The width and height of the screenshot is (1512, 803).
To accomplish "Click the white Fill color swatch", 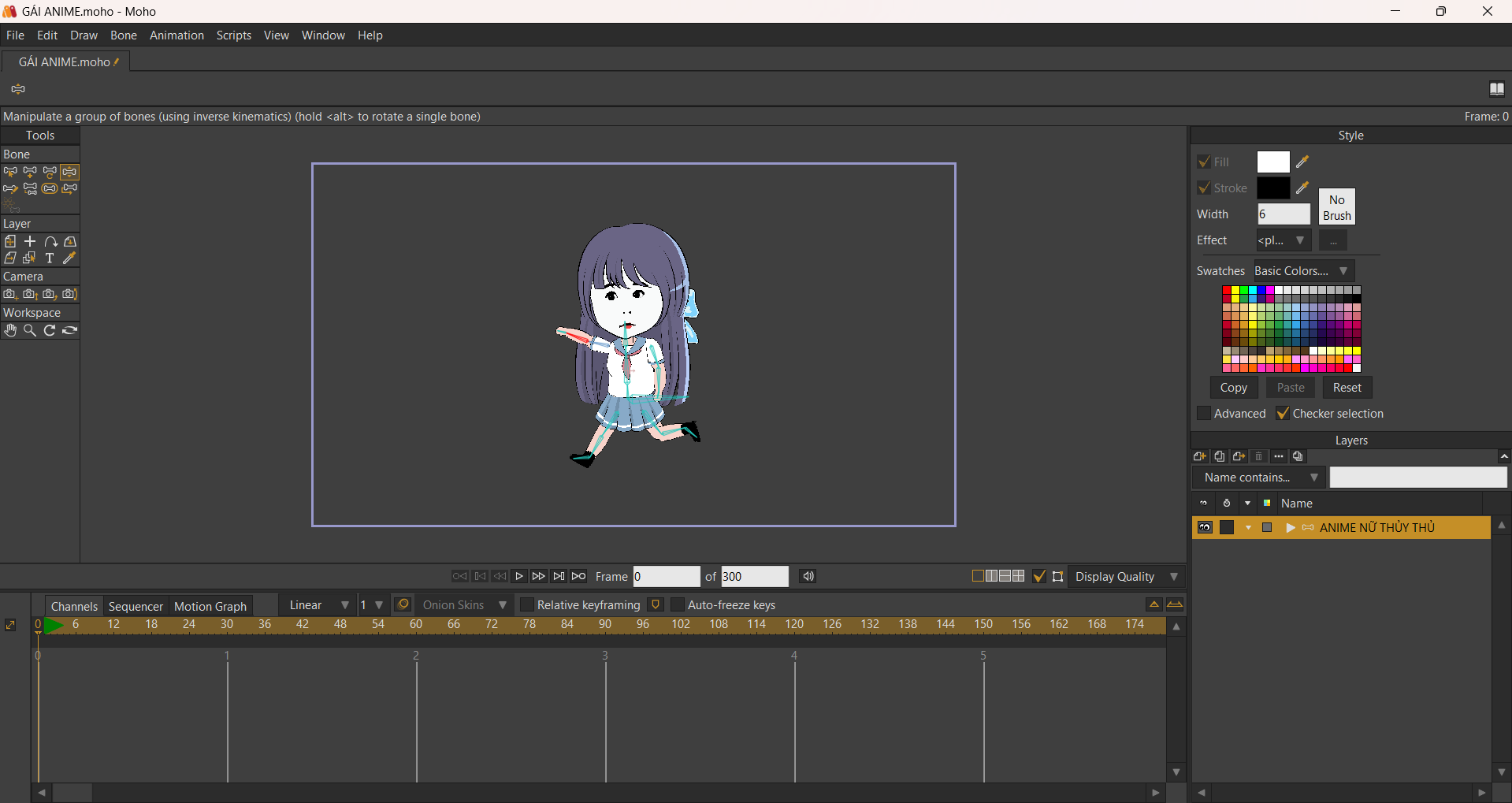I will (1272, 162).
